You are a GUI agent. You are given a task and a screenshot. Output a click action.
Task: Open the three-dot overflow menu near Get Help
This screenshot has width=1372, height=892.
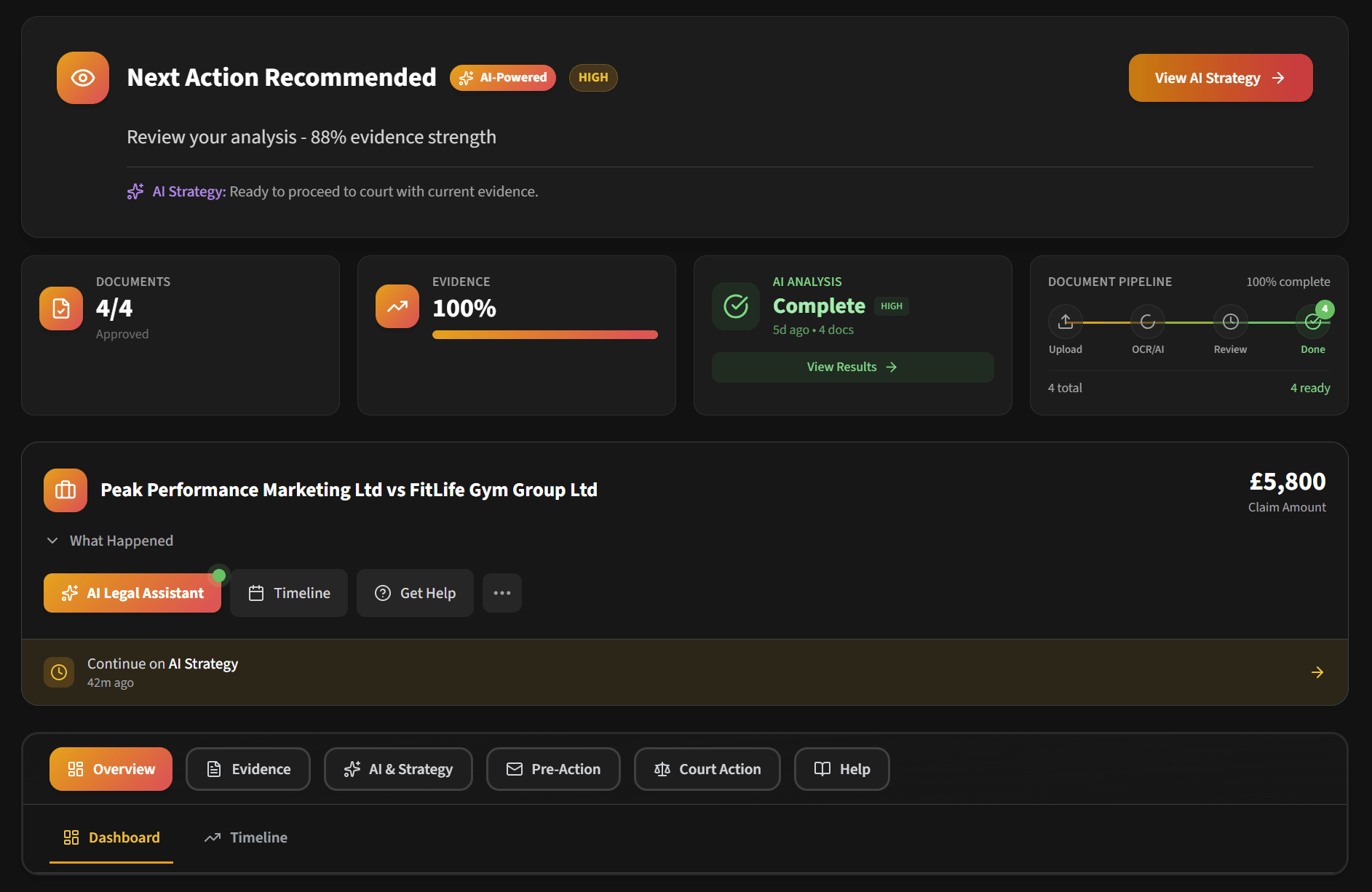pyautogui.click(x=501, y=592)
